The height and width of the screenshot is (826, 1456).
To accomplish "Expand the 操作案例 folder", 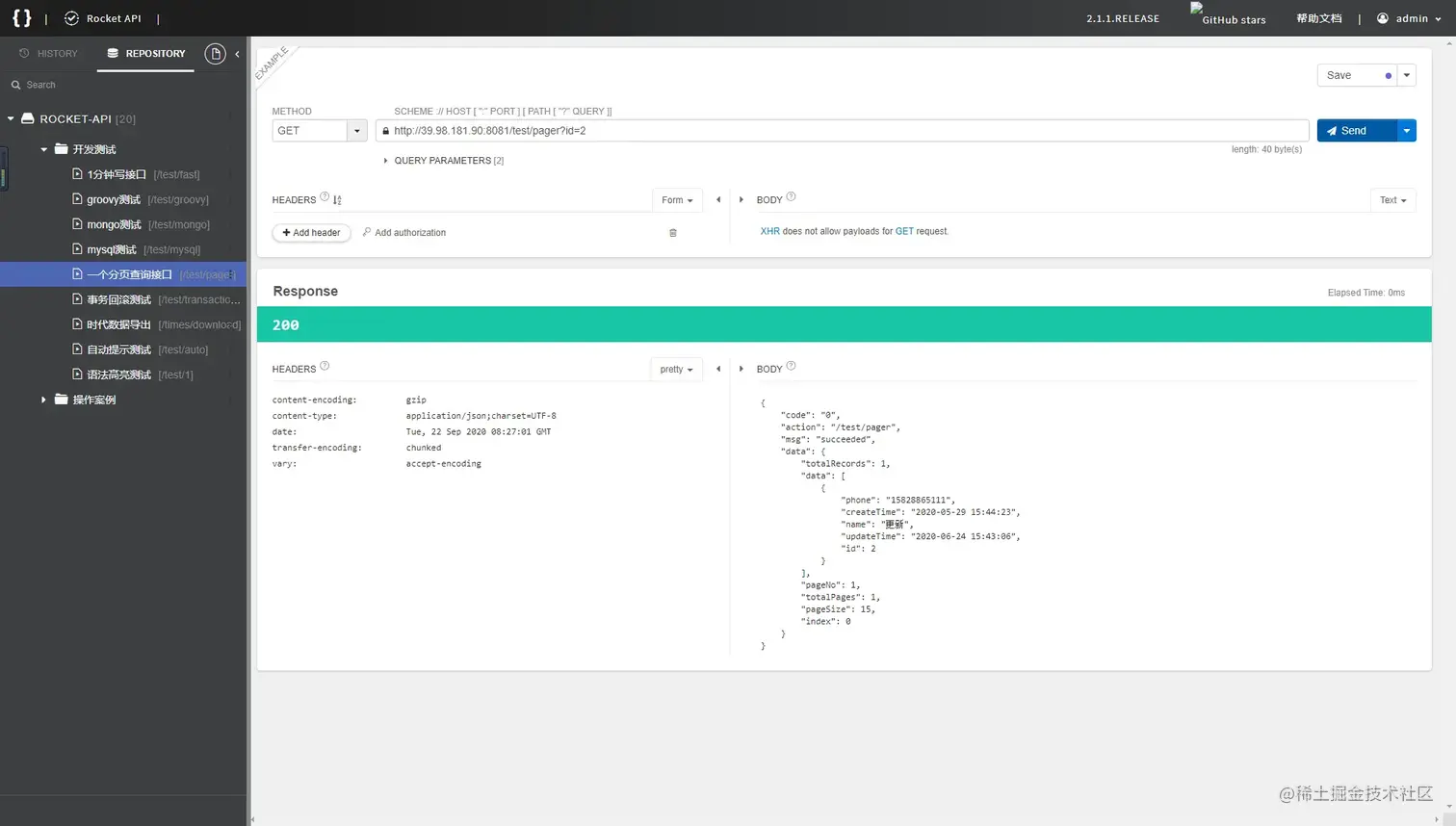I will 43,400.
